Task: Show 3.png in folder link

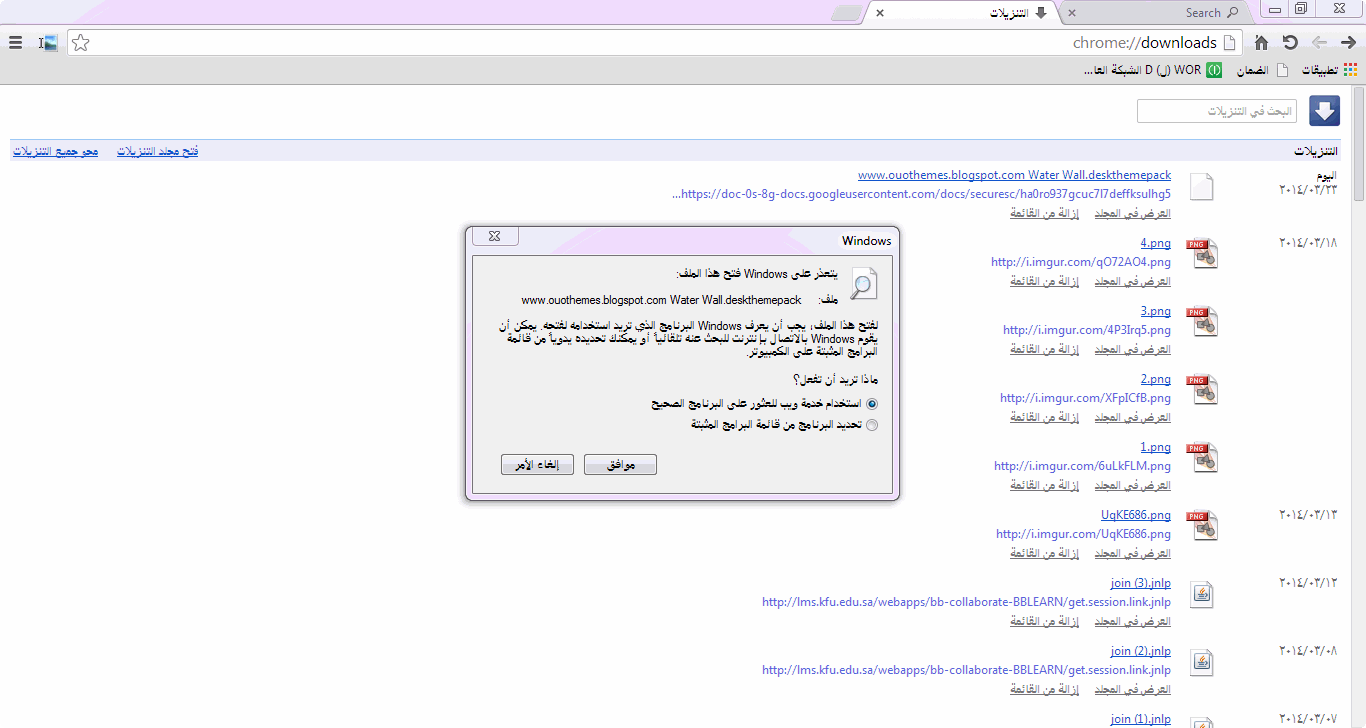Action: 1133,349
